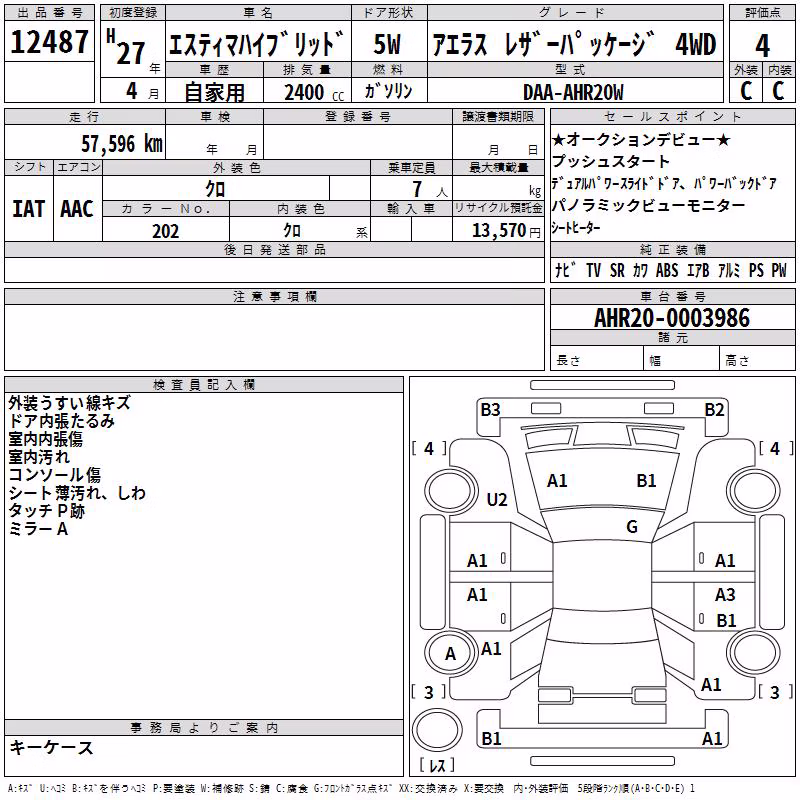Click the wheel circled with letter A
This screenshot has height=800, width=800.
pyautogui.click(x=450, y=654)
